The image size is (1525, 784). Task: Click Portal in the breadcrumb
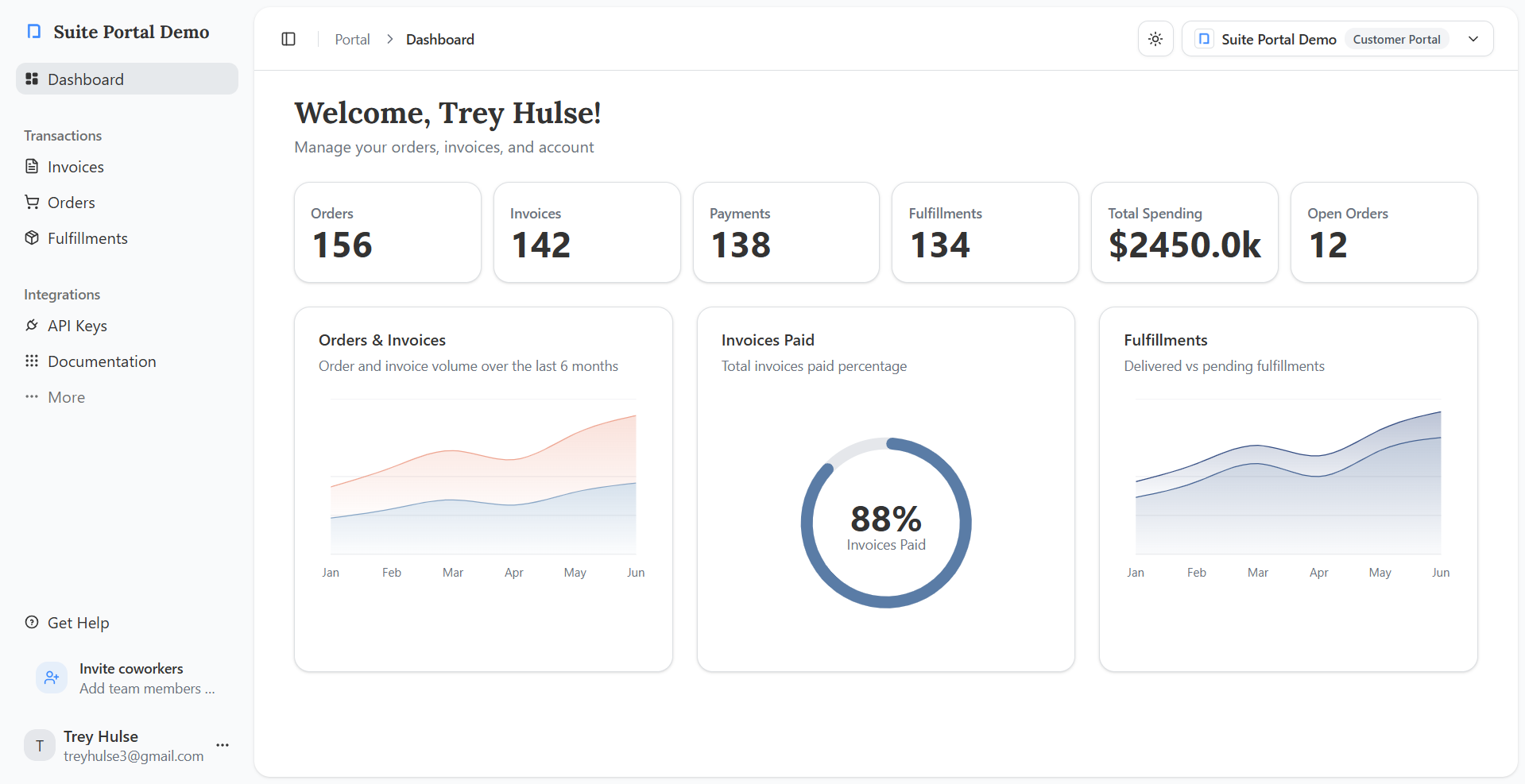352,38
